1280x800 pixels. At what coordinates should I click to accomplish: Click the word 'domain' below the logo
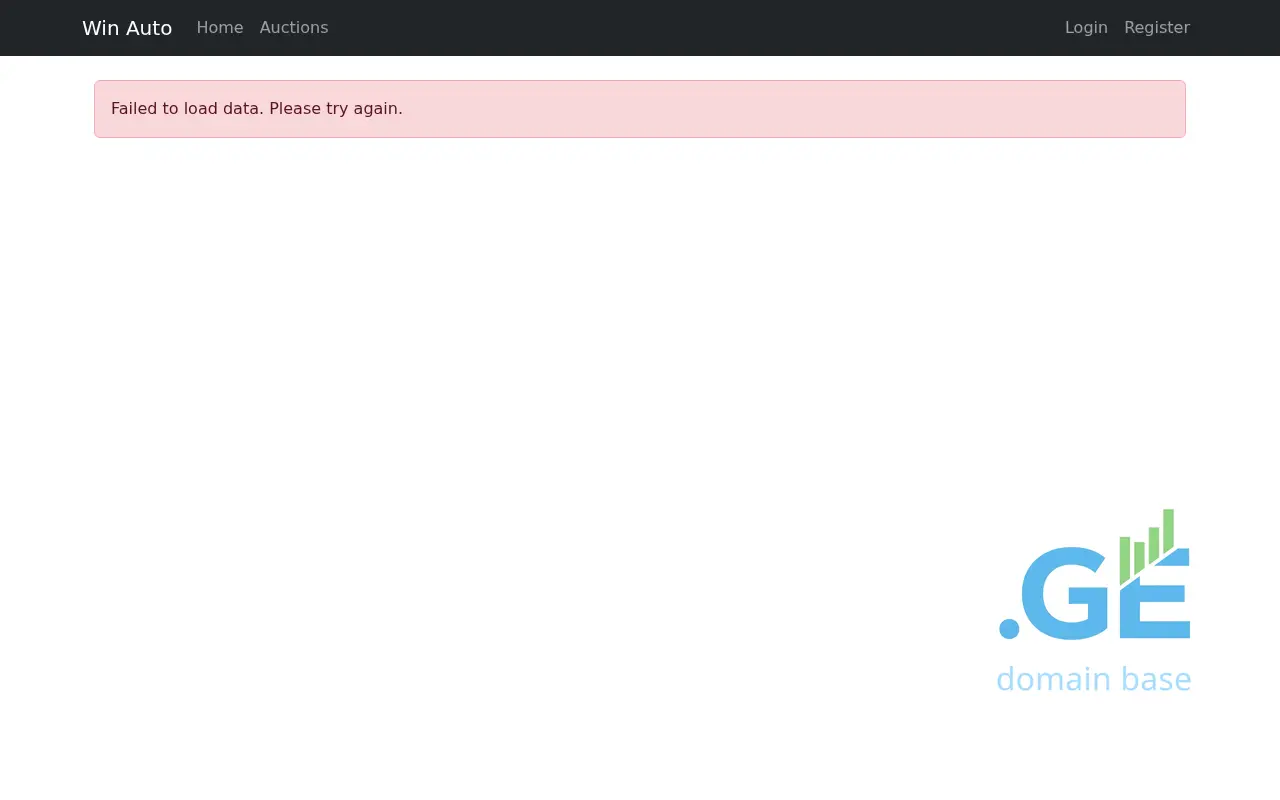(x=1054, y=679)
